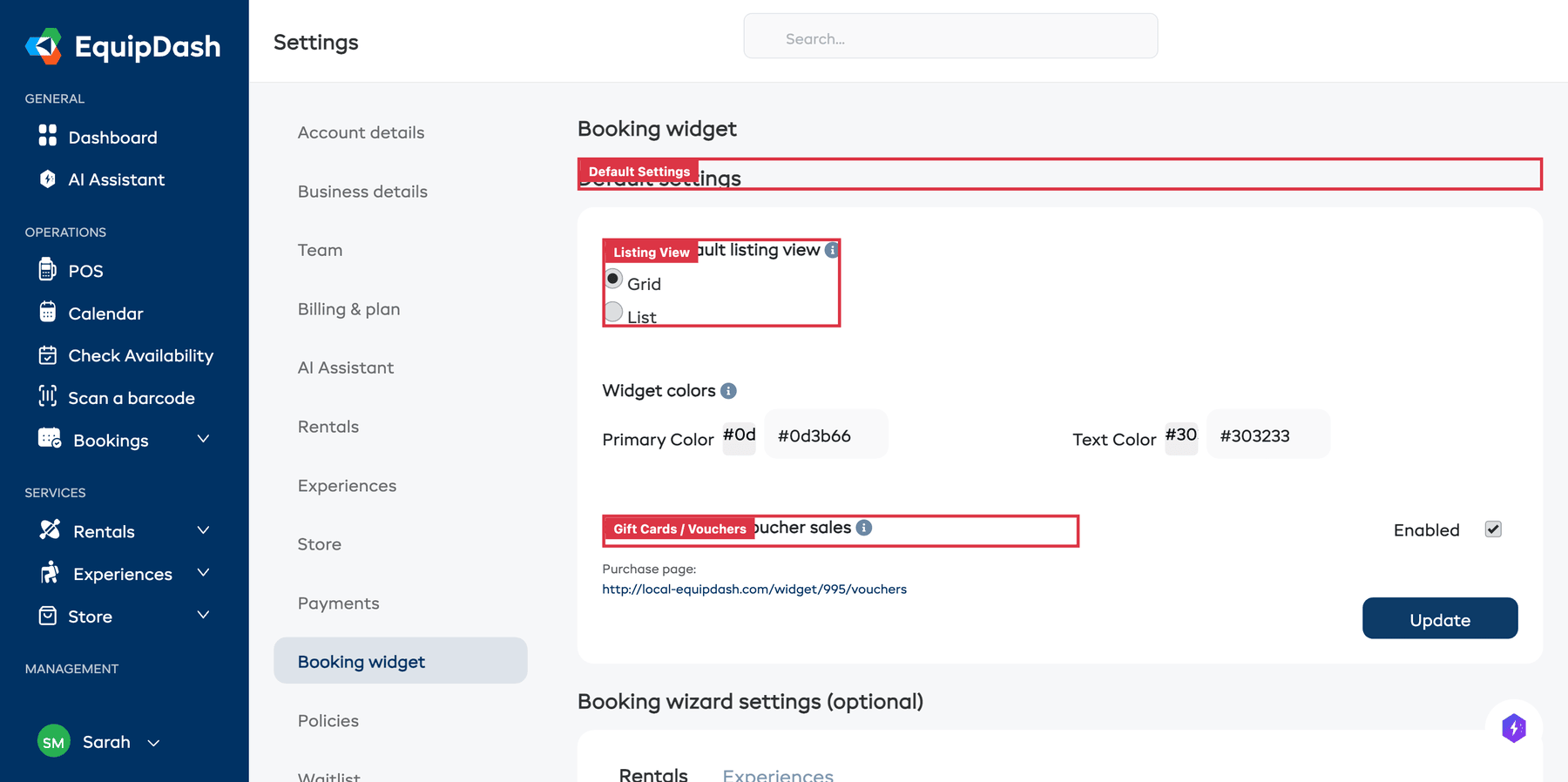Click the info icon next to Widget colors
This screenshot has height=782, width=1568.
pos(728,391)
